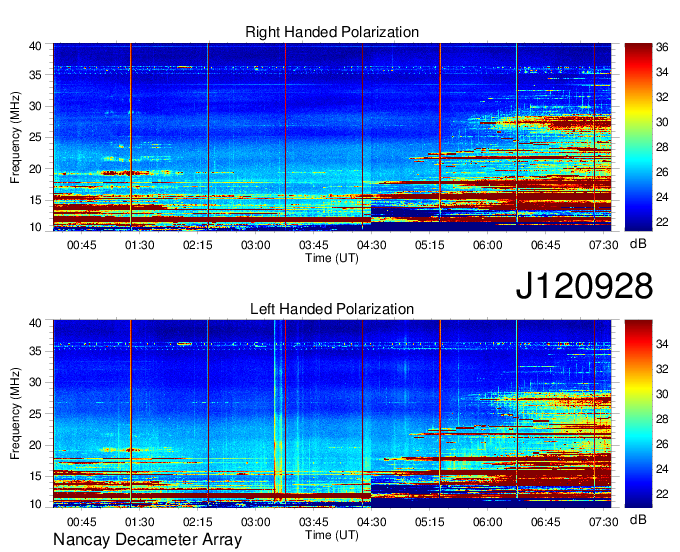Click the Right Handed spectrogram plot area

click(x=332, y=137)
